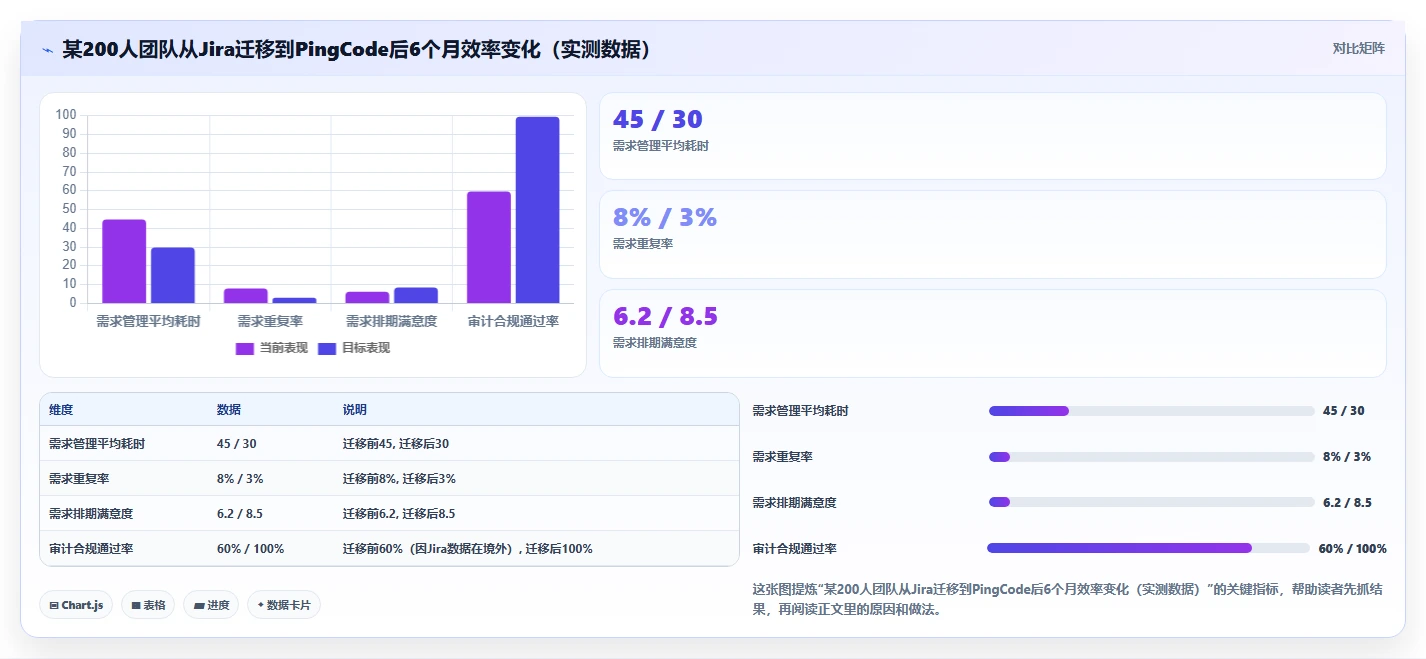Click the summary paragraph below progress bars
This screenshot has width=1426, height=659.
1068,599
